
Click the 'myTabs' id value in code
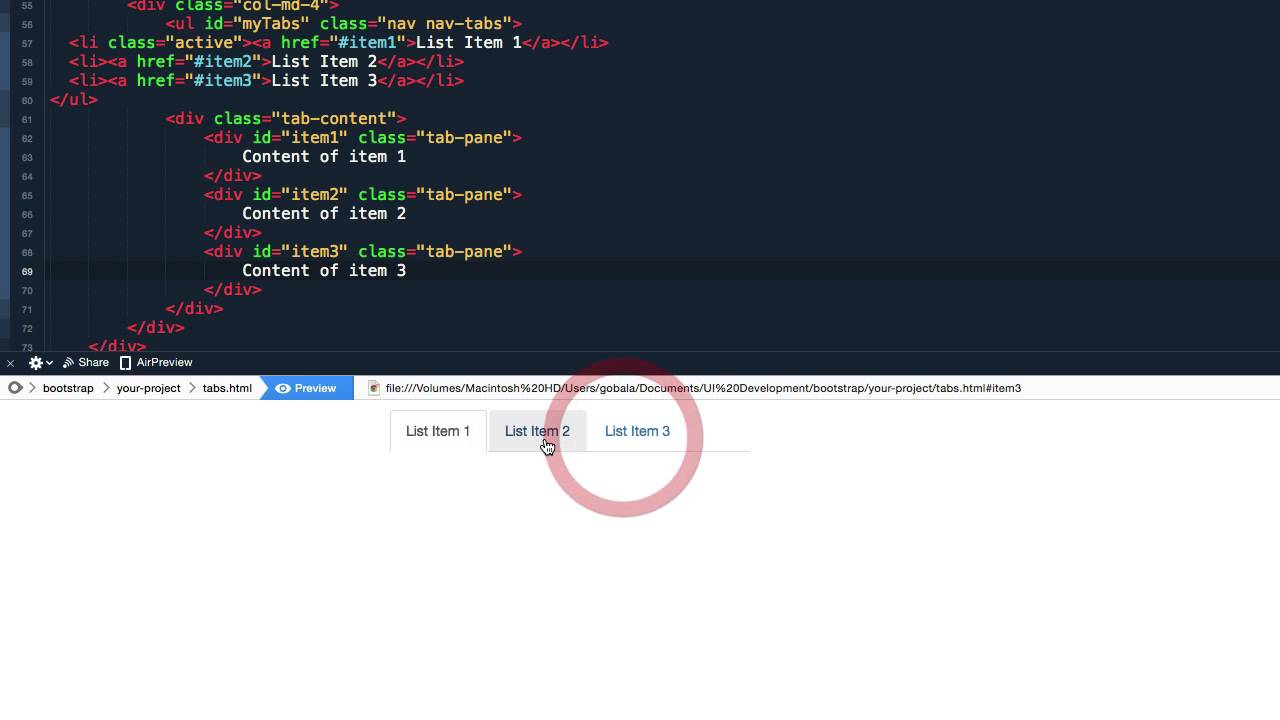click(x=271, y=23)
